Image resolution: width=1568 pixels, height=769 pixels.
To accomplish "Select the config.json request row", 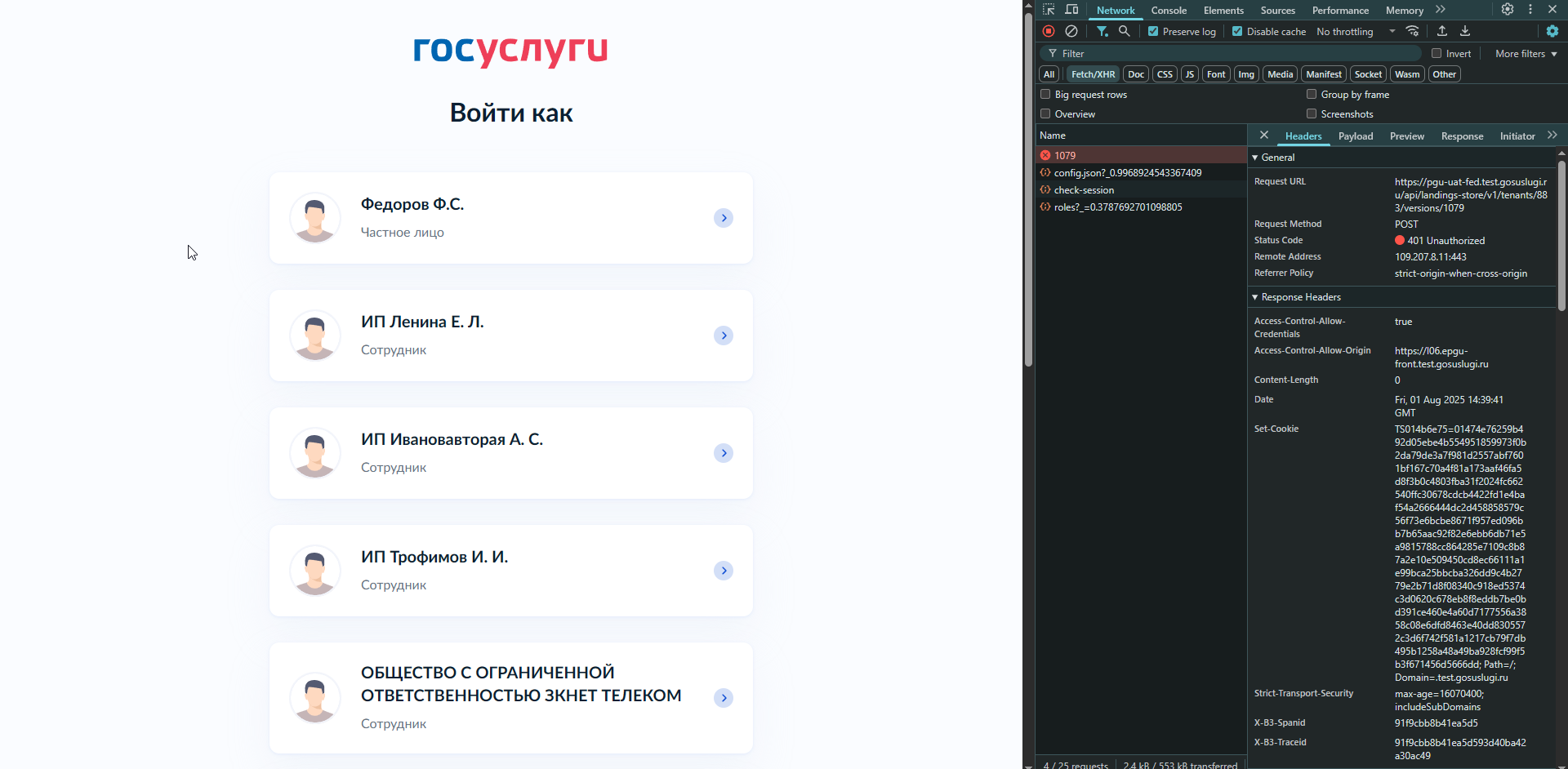I will [x=1141, y=172].
